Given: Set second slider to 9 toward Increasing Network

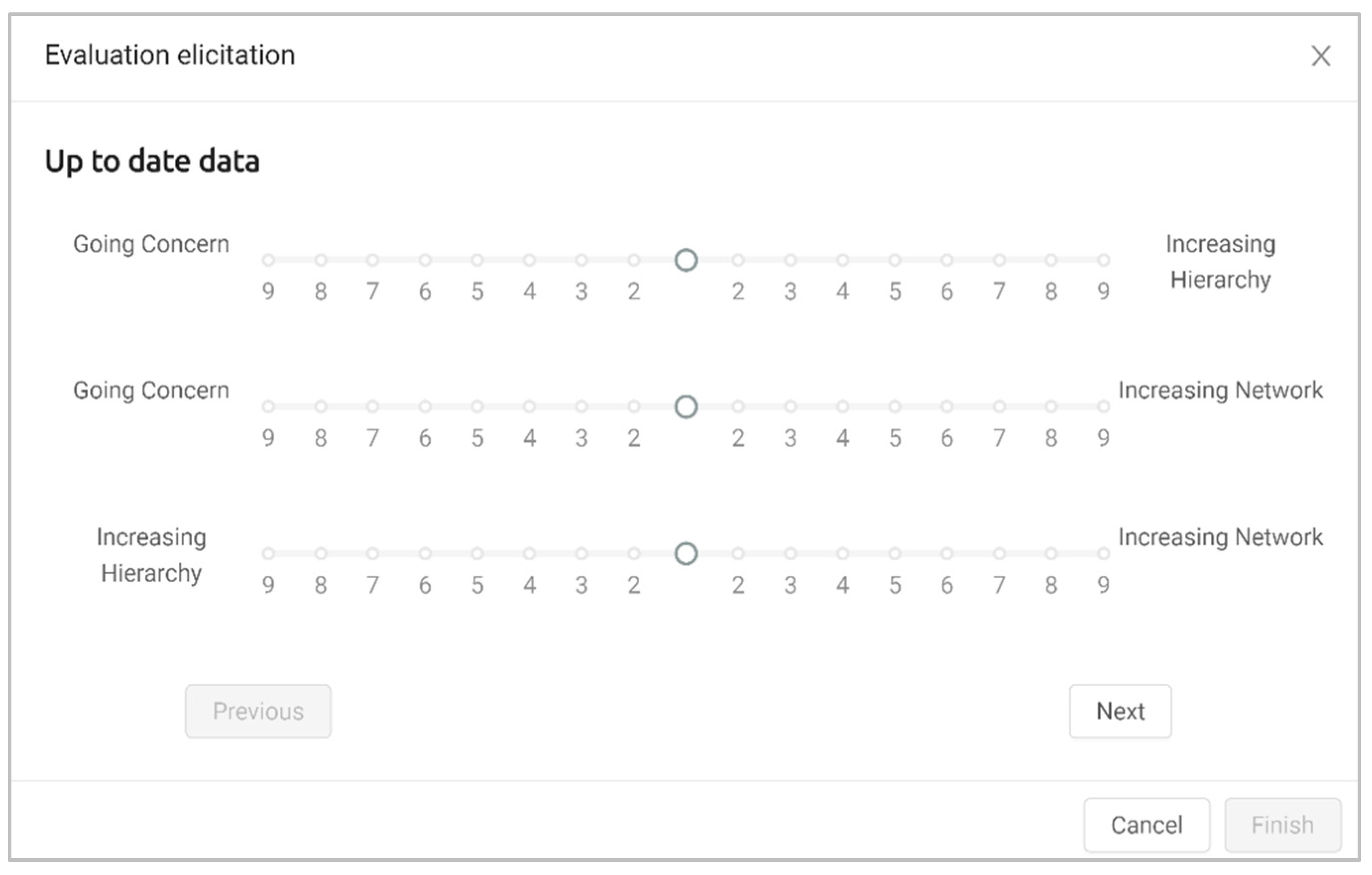Looking at the screenshot, I should [x=1104, y=407].
